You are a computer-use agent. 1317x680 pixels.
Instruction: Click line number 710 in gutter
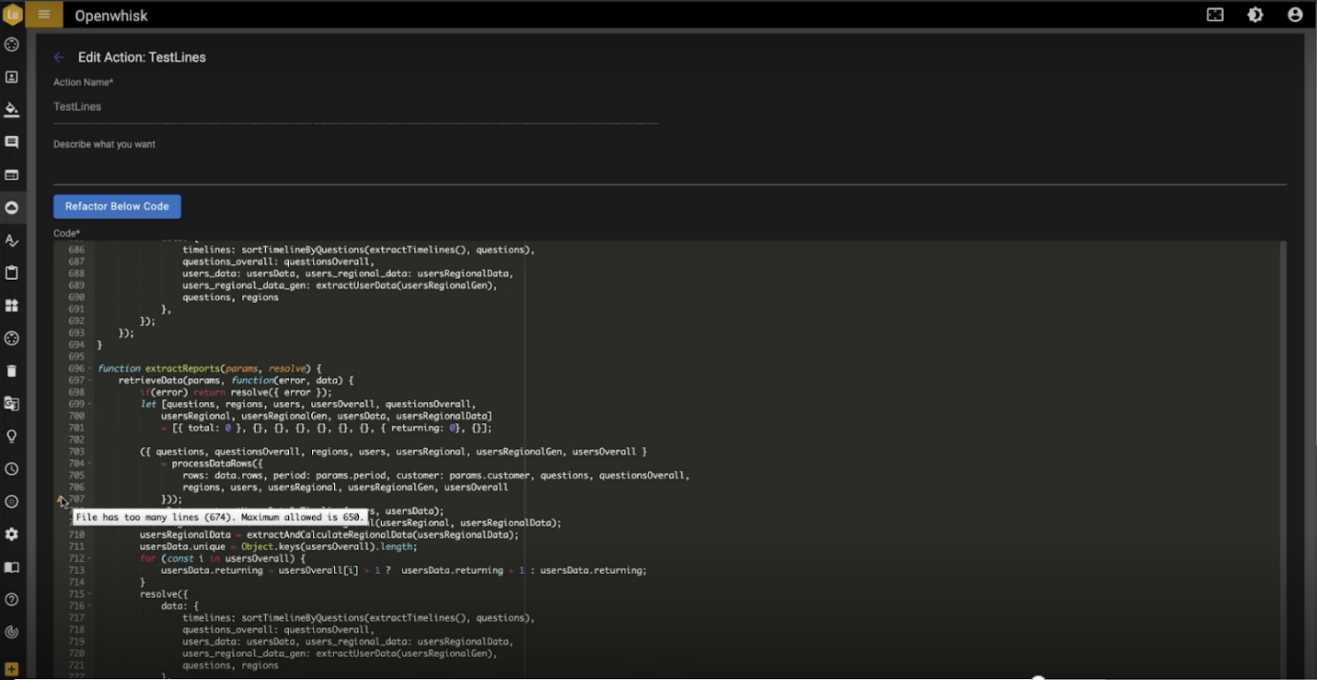pyautogui.click(x=76, y=535)
